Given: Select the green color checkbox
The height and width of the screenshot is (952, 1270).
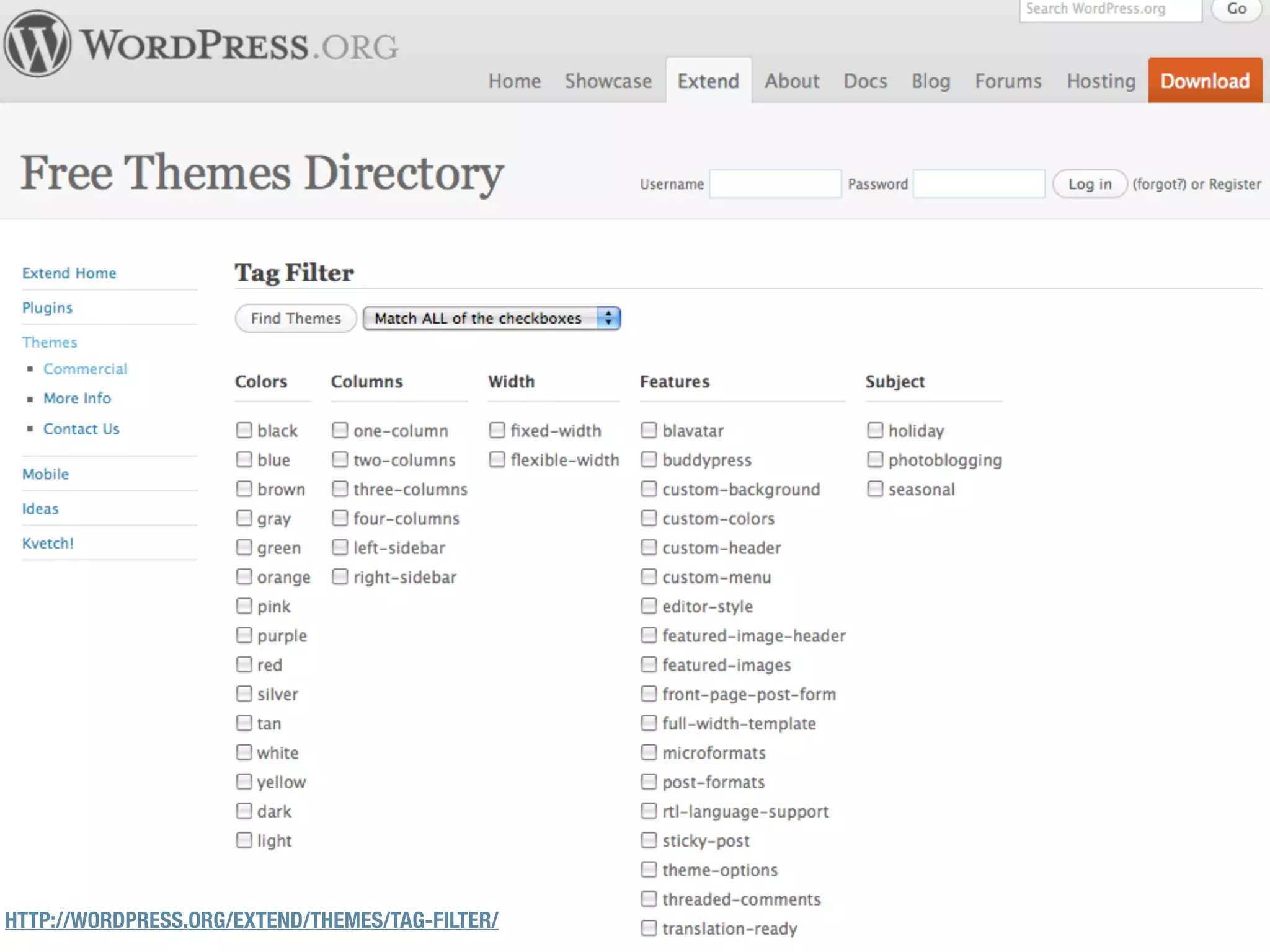Looking at the screenshot, I should tap(244, 547).
